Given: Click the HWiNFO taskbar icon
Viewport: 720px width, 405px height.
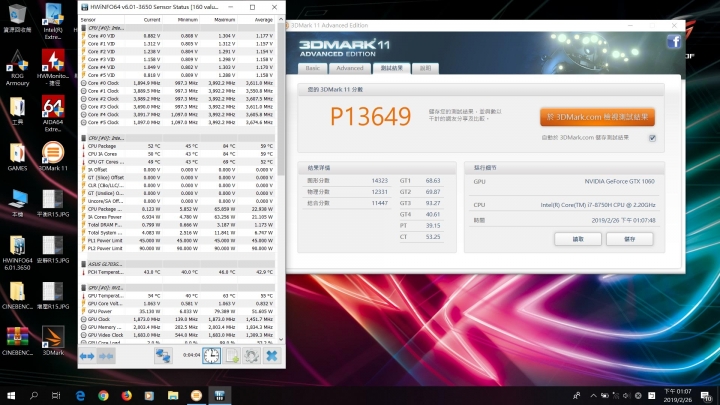Looking at the screenshot, I should pos(219,395).
